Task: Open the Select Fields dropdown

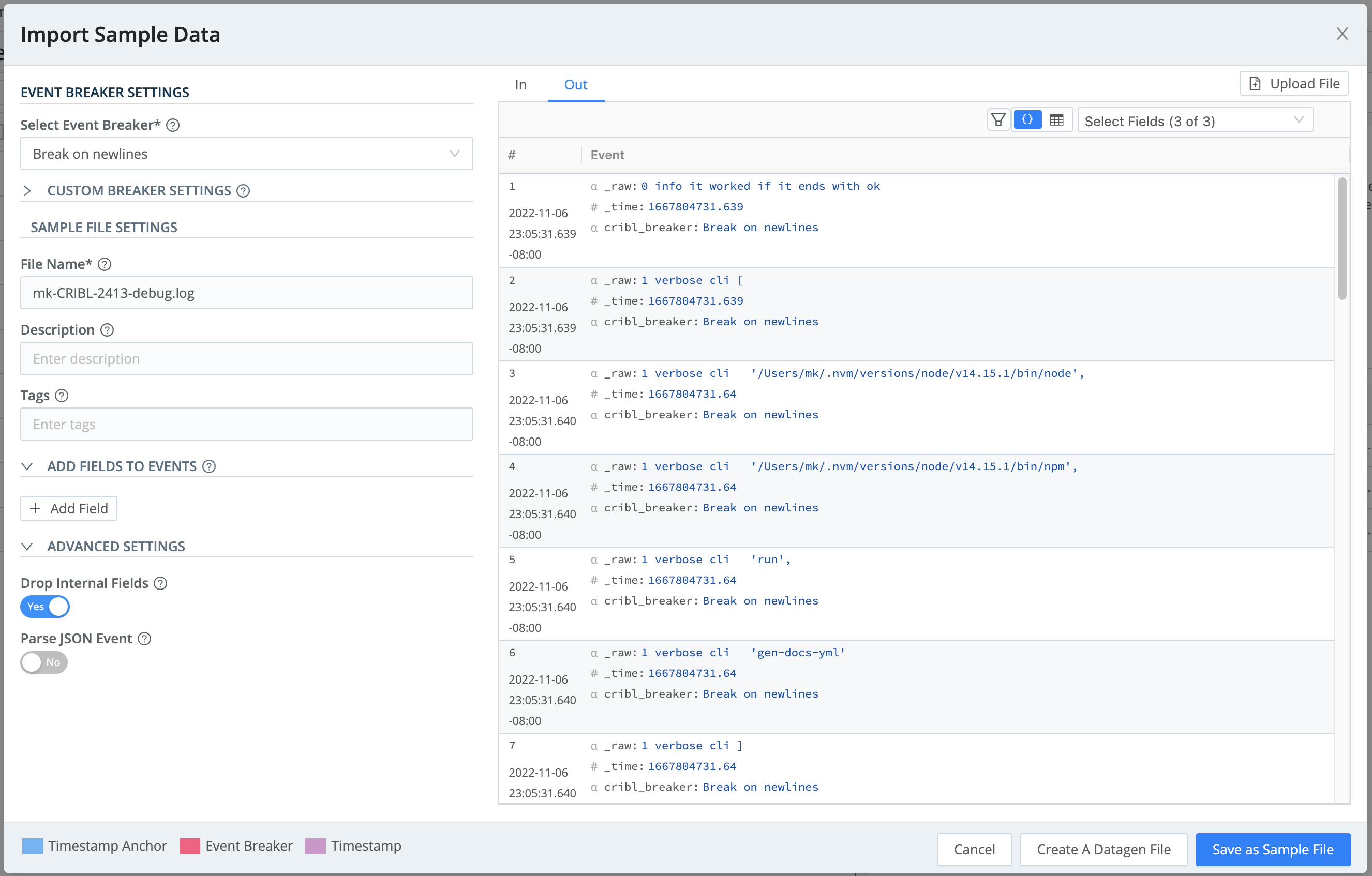Action: [x=1194, y=120]
